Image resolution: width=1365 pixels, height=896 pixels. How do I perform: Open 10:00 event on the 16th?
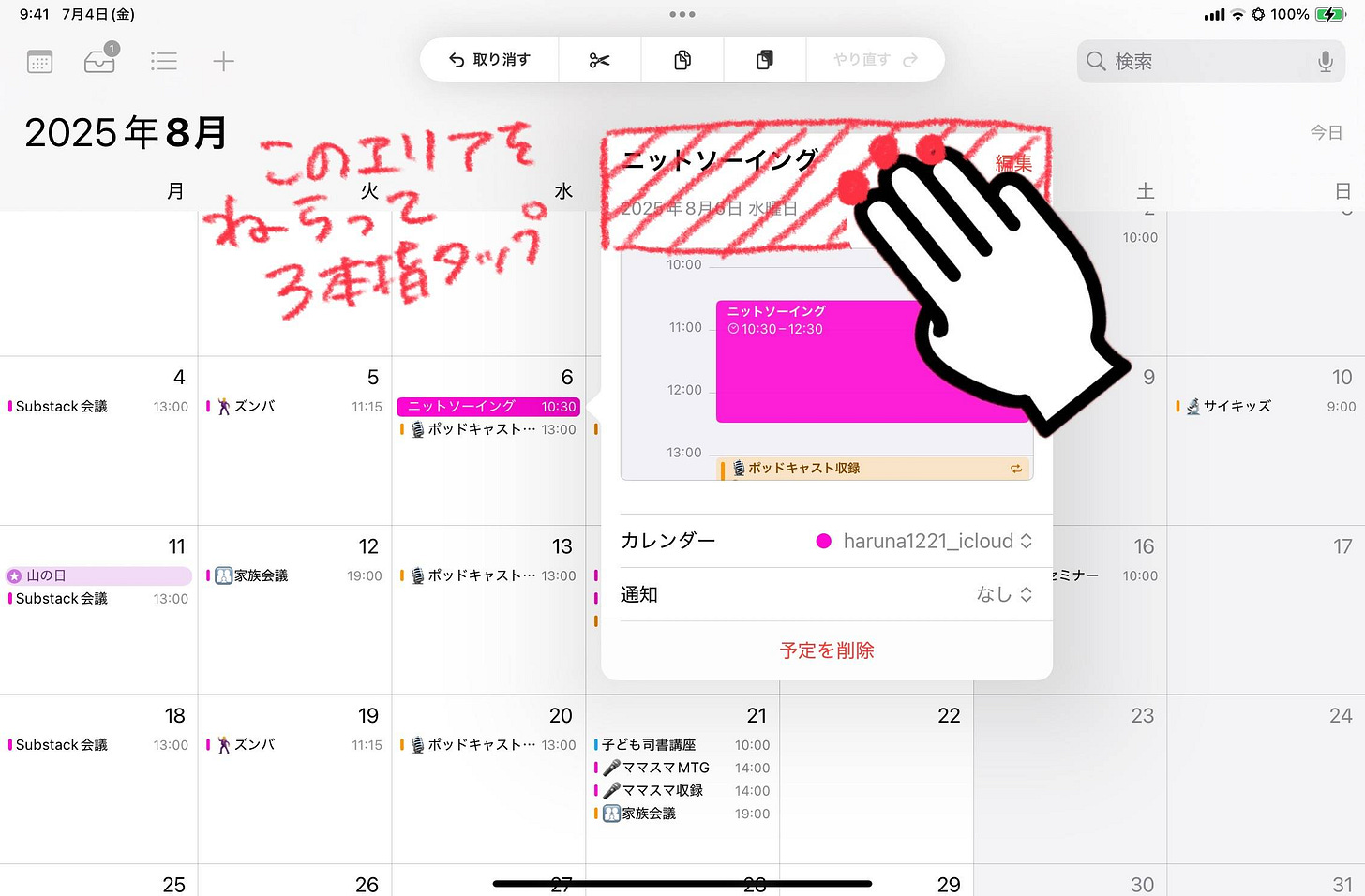(x=1104, y=575)
